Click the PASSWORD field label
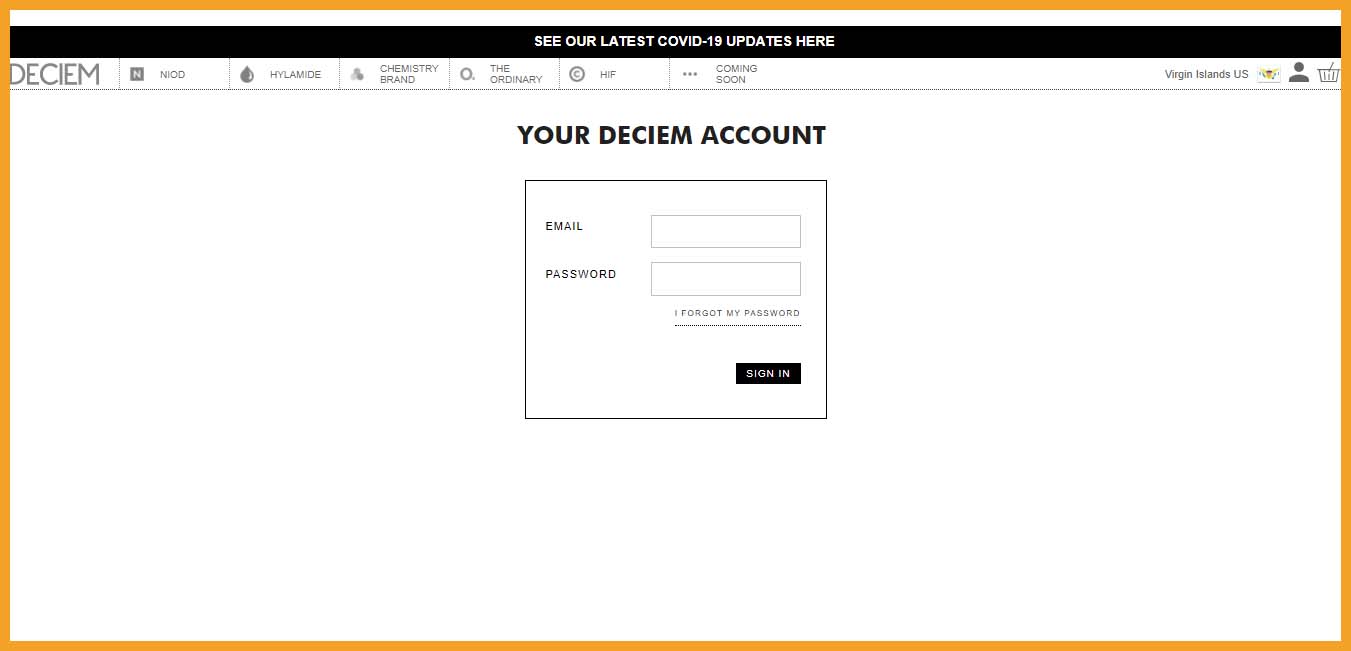 tap(581, 274)
